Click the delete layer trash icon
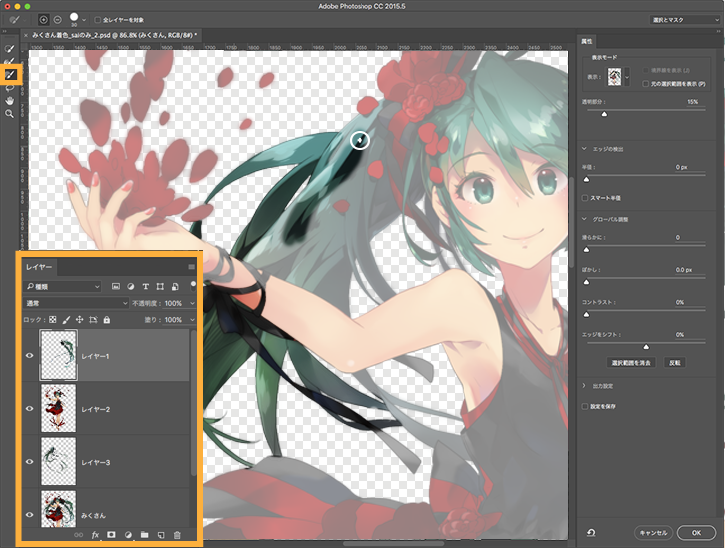 pos(177,535)
